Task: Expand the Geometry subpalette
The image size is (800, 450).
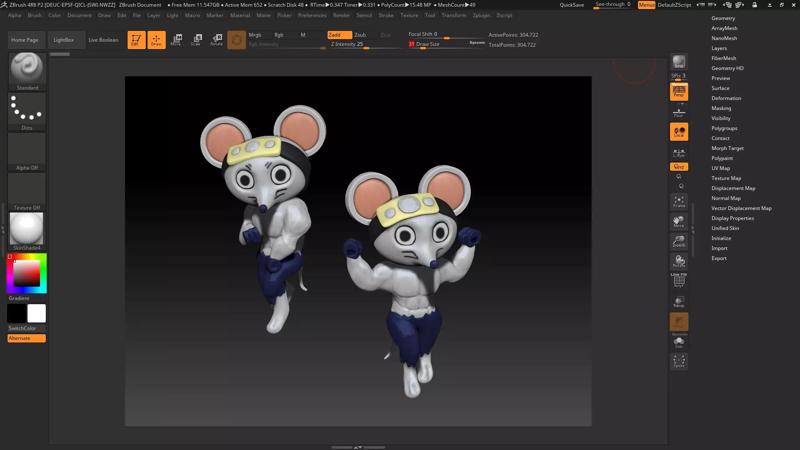Action: click(723, 18)
